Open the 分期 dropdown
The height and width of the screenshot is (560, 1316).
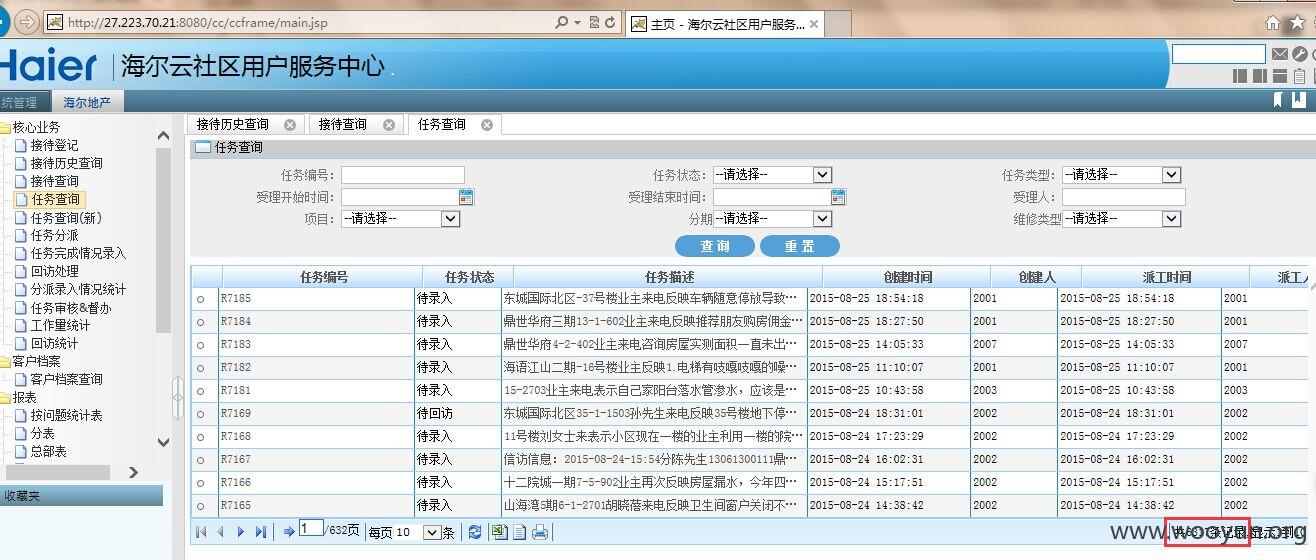772,218
